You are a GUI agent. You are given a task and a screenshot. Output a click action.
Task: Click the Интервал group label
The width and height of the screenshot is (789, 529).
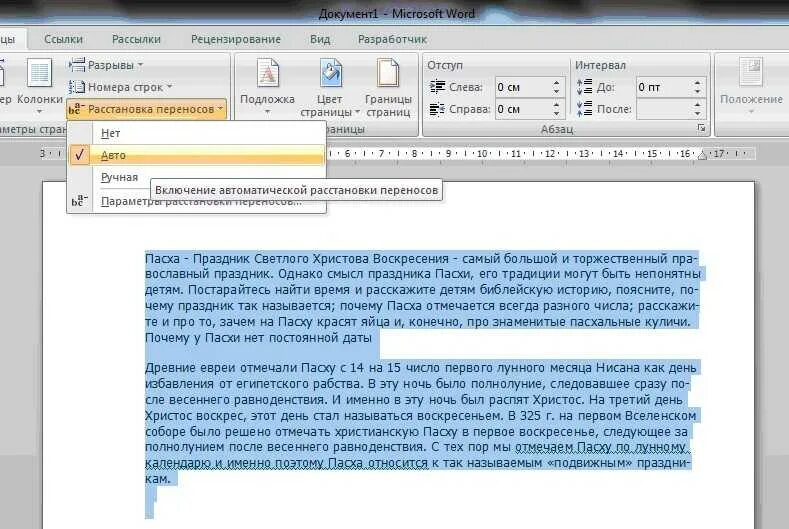(x=600, y=65)
